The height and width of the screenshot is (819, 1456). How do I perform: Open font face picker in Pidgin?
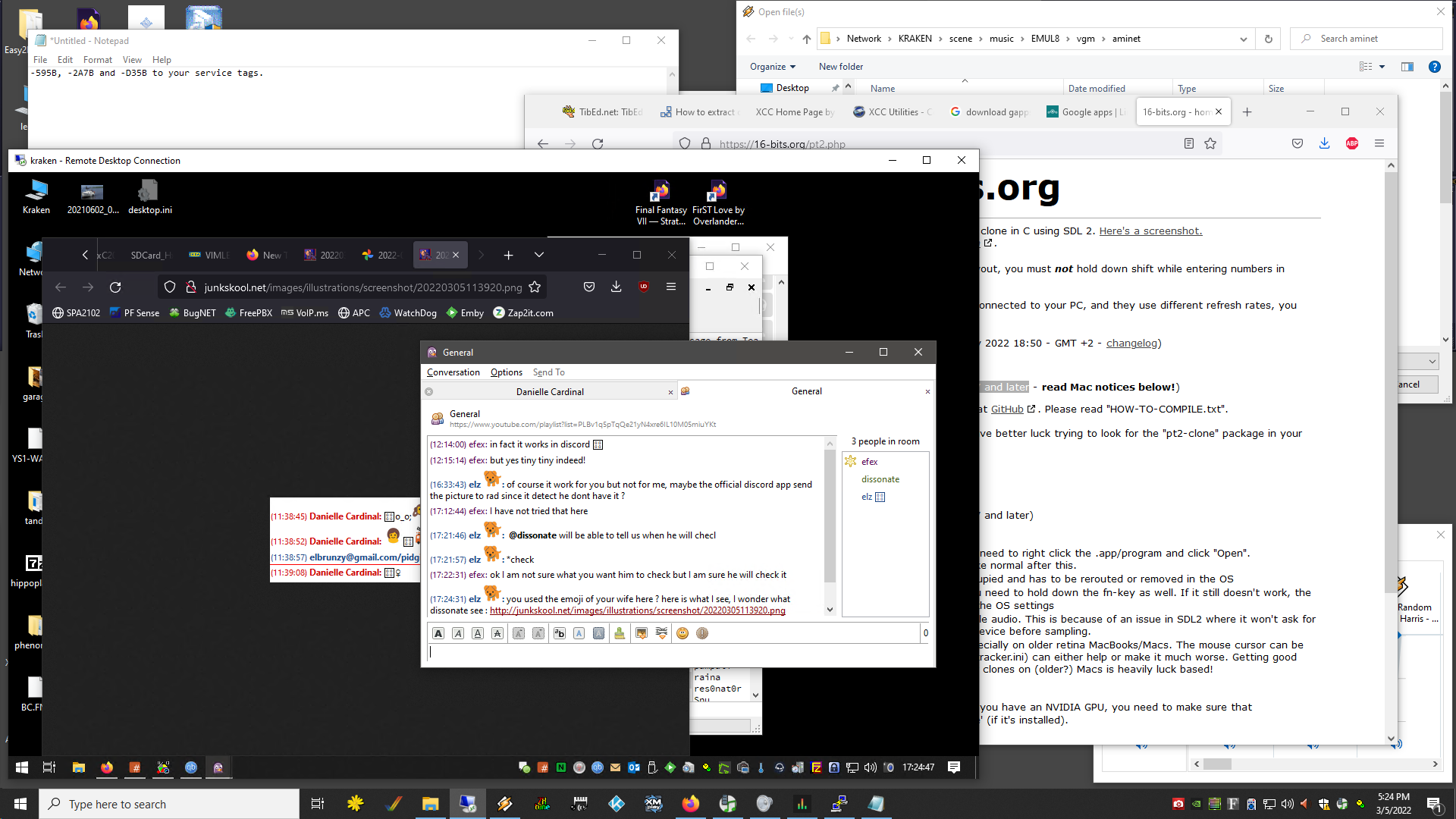(x=560, y=633)
